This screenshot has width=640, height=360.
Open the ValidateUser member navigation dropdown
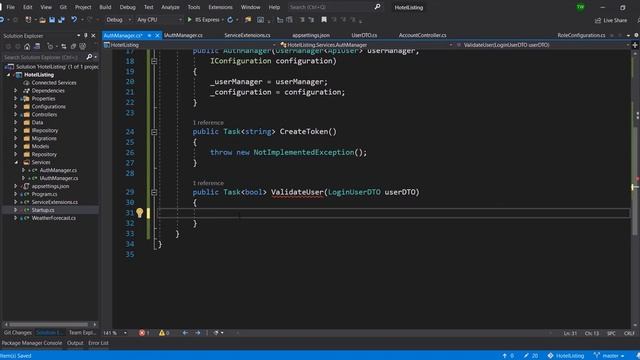(542, 45)
